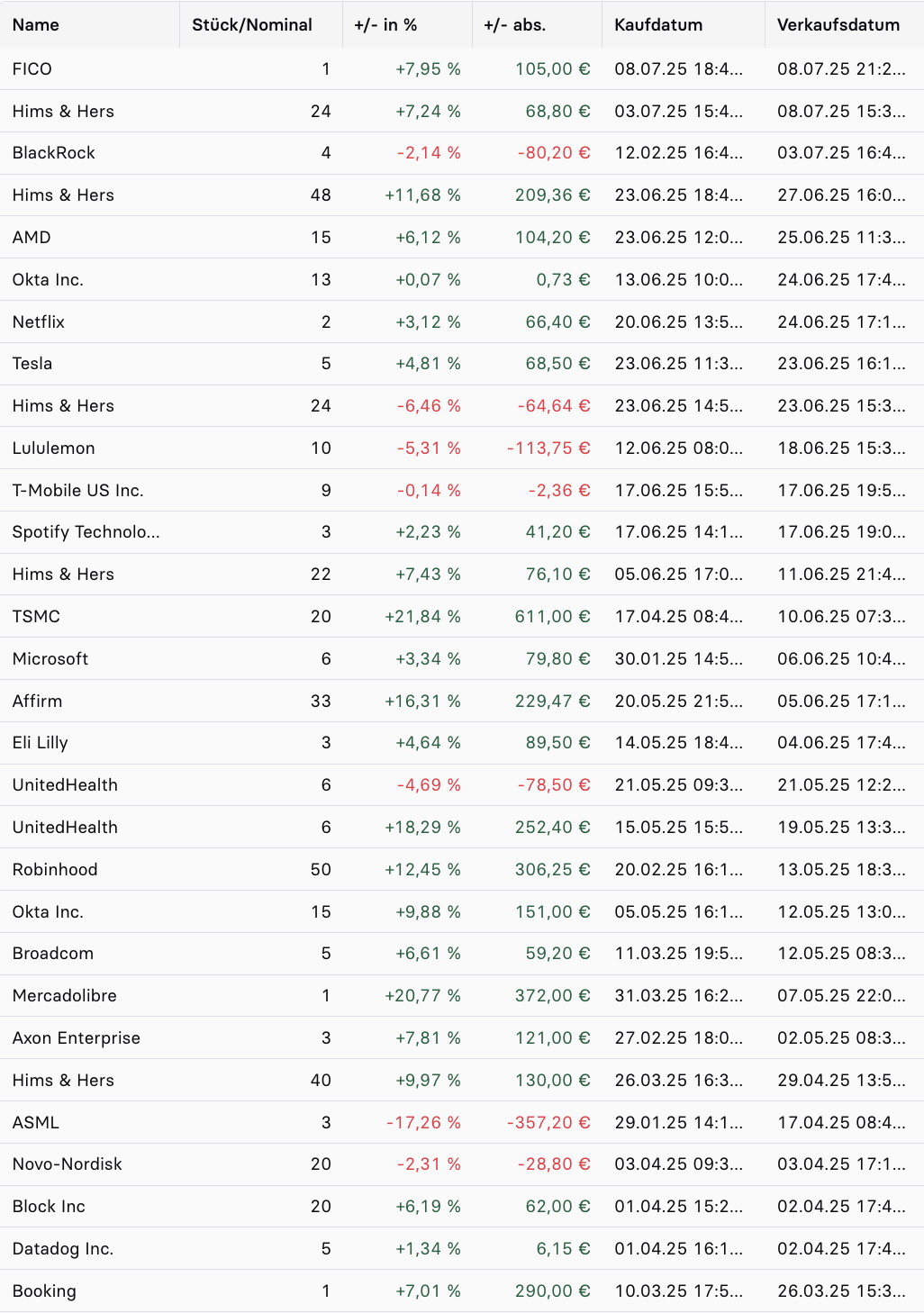Open the Tesla trade entry
This screenshot has height=1313, width=924.
[462, 364]
